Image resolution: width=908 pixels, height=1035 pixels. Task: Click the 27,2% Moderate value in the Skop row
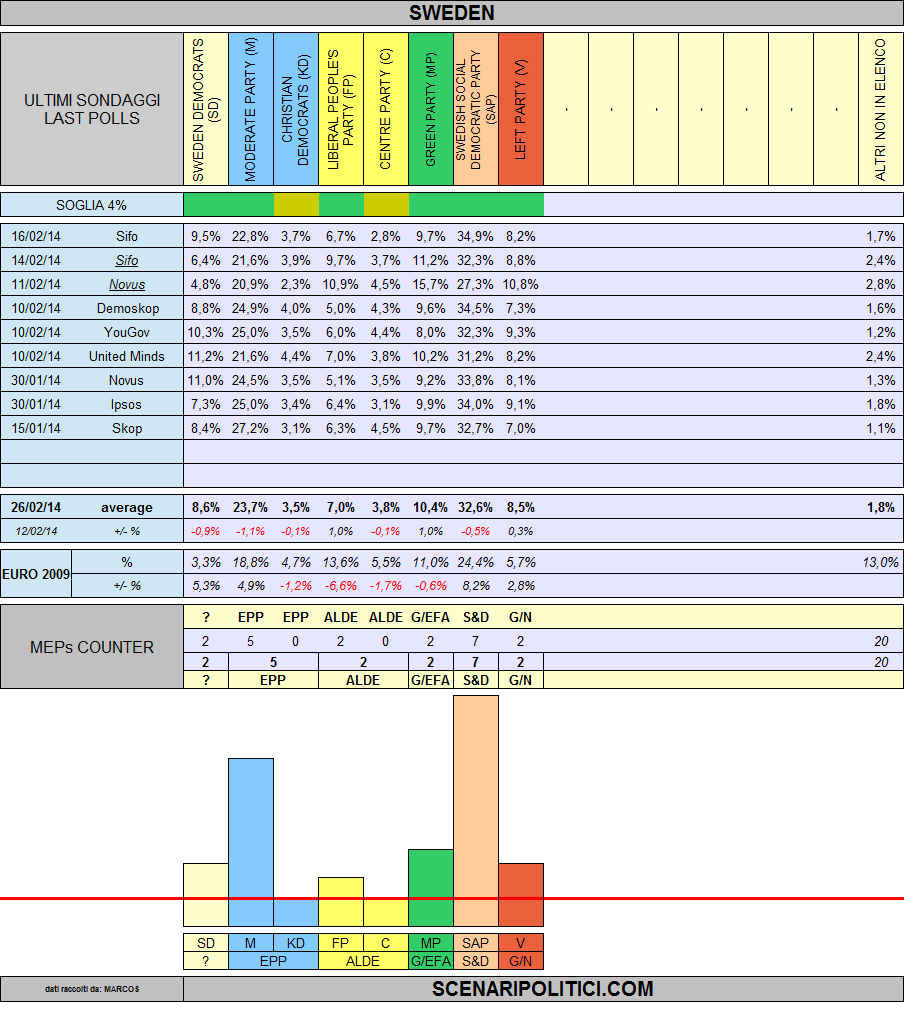click(250, 428)
